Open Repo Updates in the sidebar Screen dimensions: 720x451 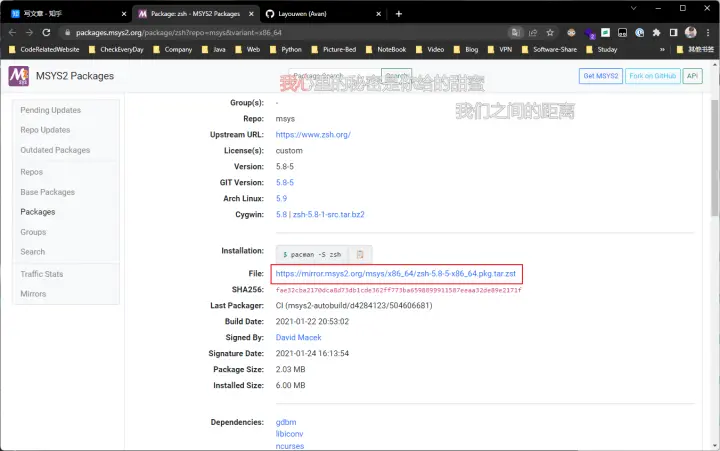click(x=45, y=130)
